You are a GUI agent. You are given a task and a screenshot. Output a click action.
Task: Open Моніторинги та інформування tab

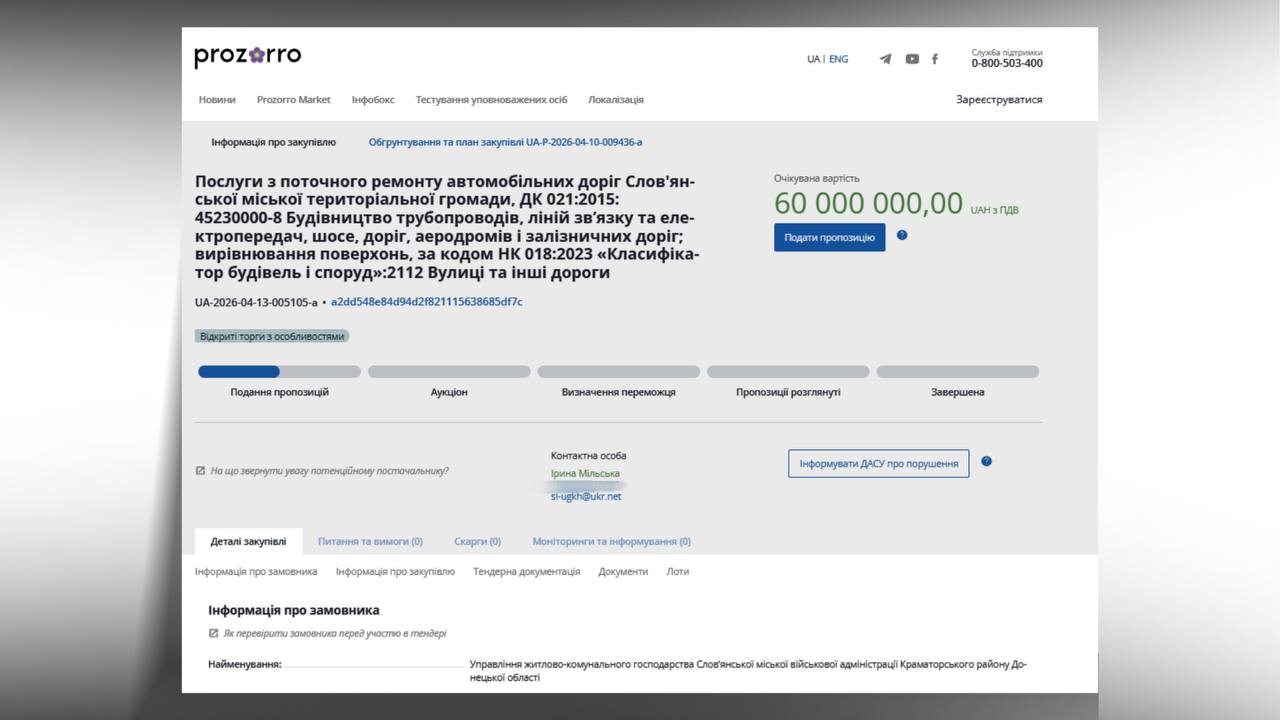coord(611,541)
